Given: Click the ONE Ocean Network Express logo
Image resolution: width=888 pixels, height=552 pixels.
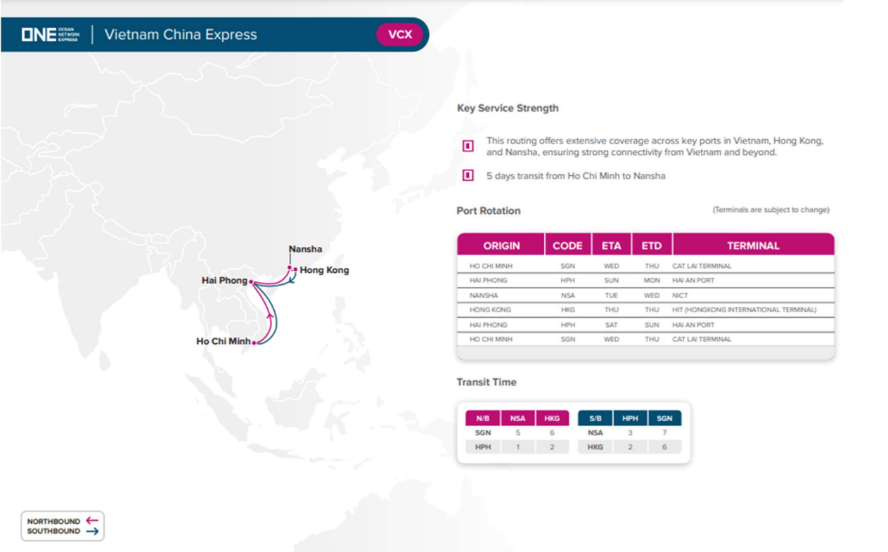Looking at the screenshot, I should pyautogui.click(x=50, y=34).
